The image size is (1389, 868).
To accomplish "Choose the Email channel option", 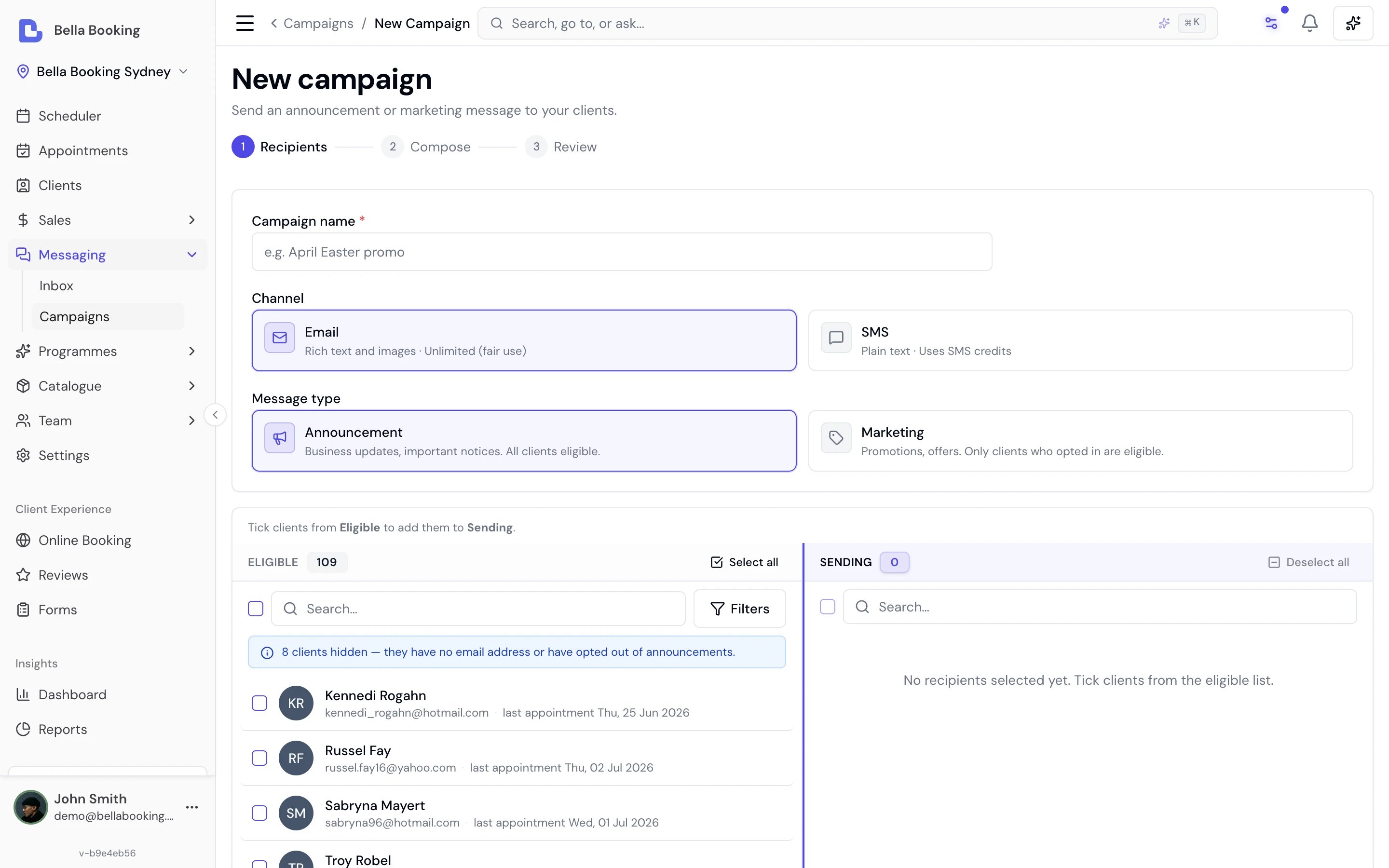I will point(524,340).
